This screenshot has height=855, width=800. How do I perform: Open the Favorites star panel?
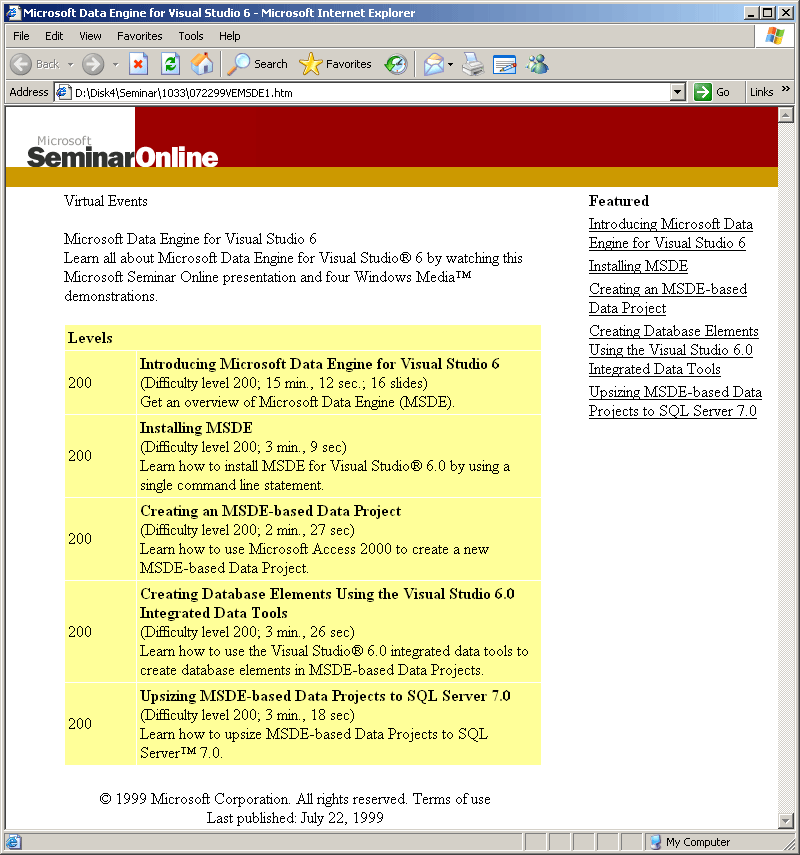click(x=335, y=64)
